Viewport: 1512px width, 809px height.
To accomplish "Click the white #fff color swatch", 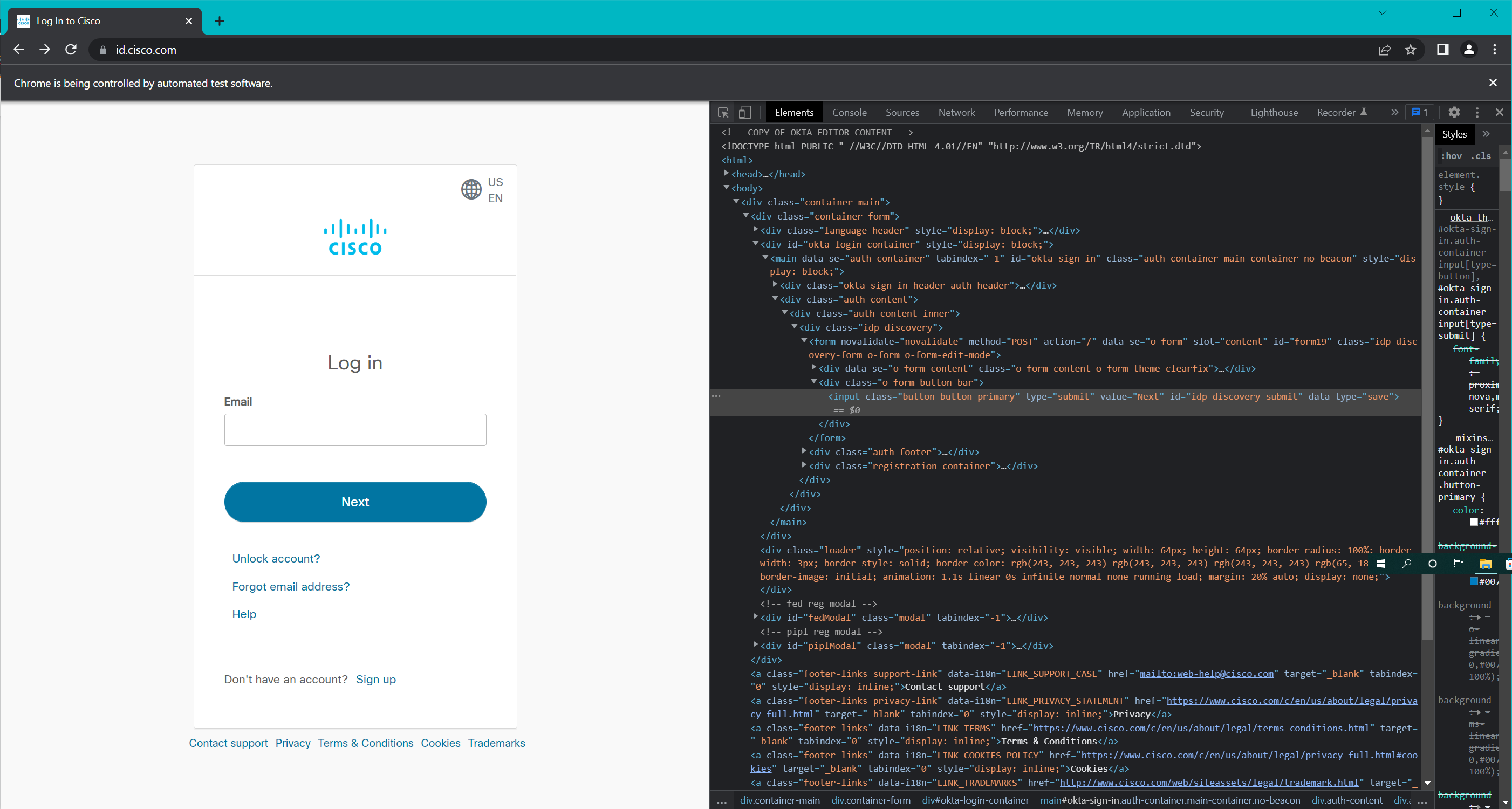I will tap(1474, 522).
